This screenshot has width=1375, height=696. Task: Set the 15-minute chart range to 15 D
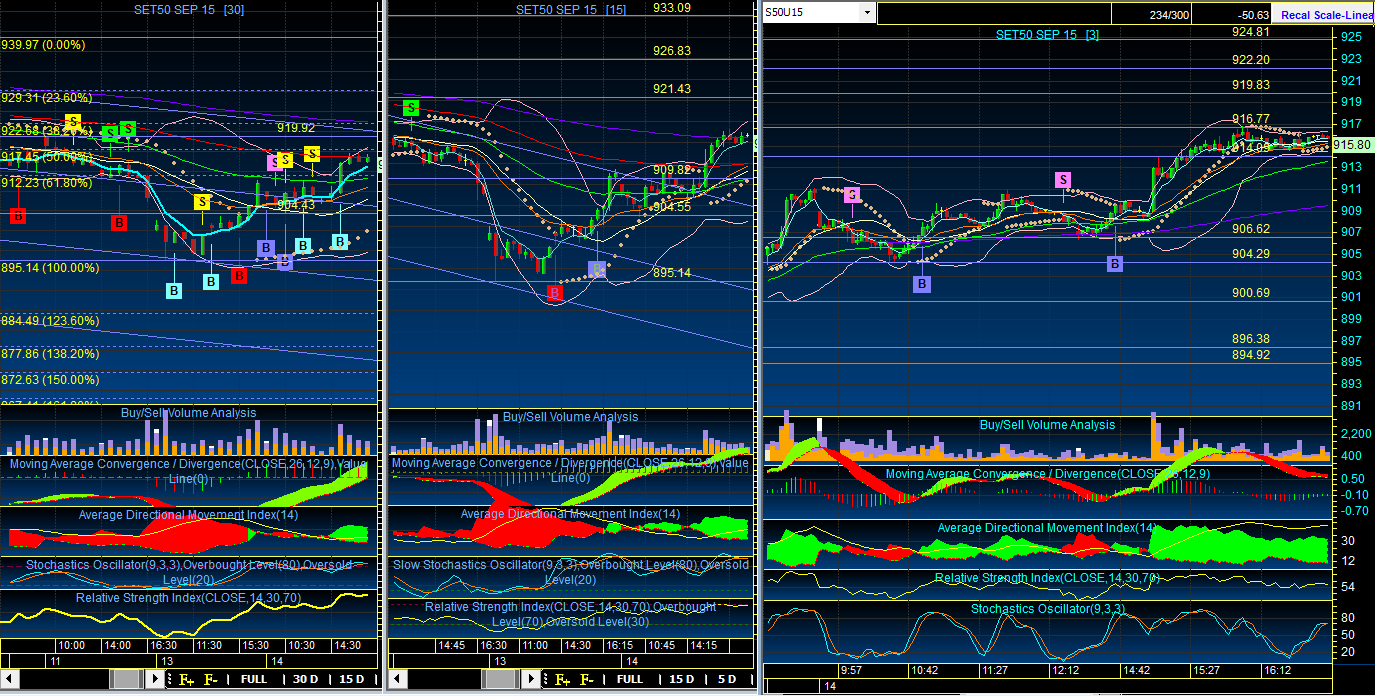click(x=681, y=679)
